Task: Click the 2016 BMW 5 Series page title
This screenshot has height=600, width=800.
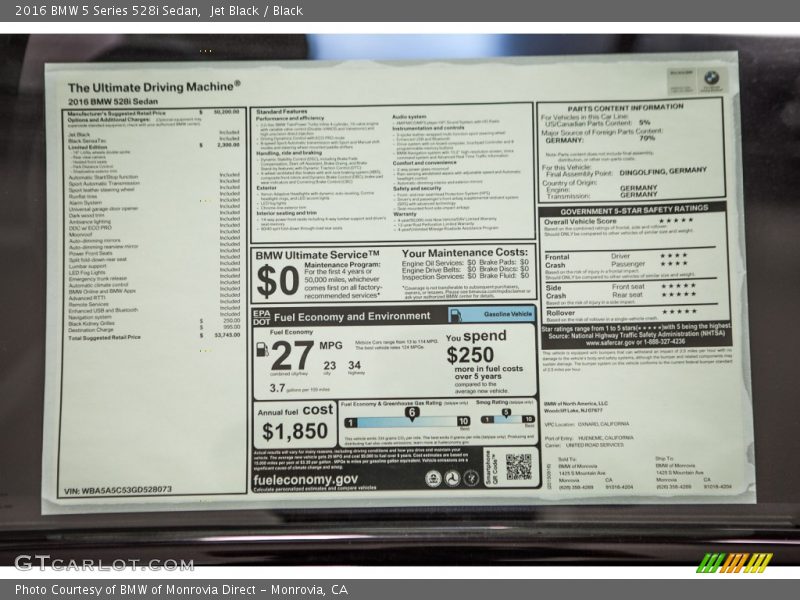Action: [x=157, y=11]
